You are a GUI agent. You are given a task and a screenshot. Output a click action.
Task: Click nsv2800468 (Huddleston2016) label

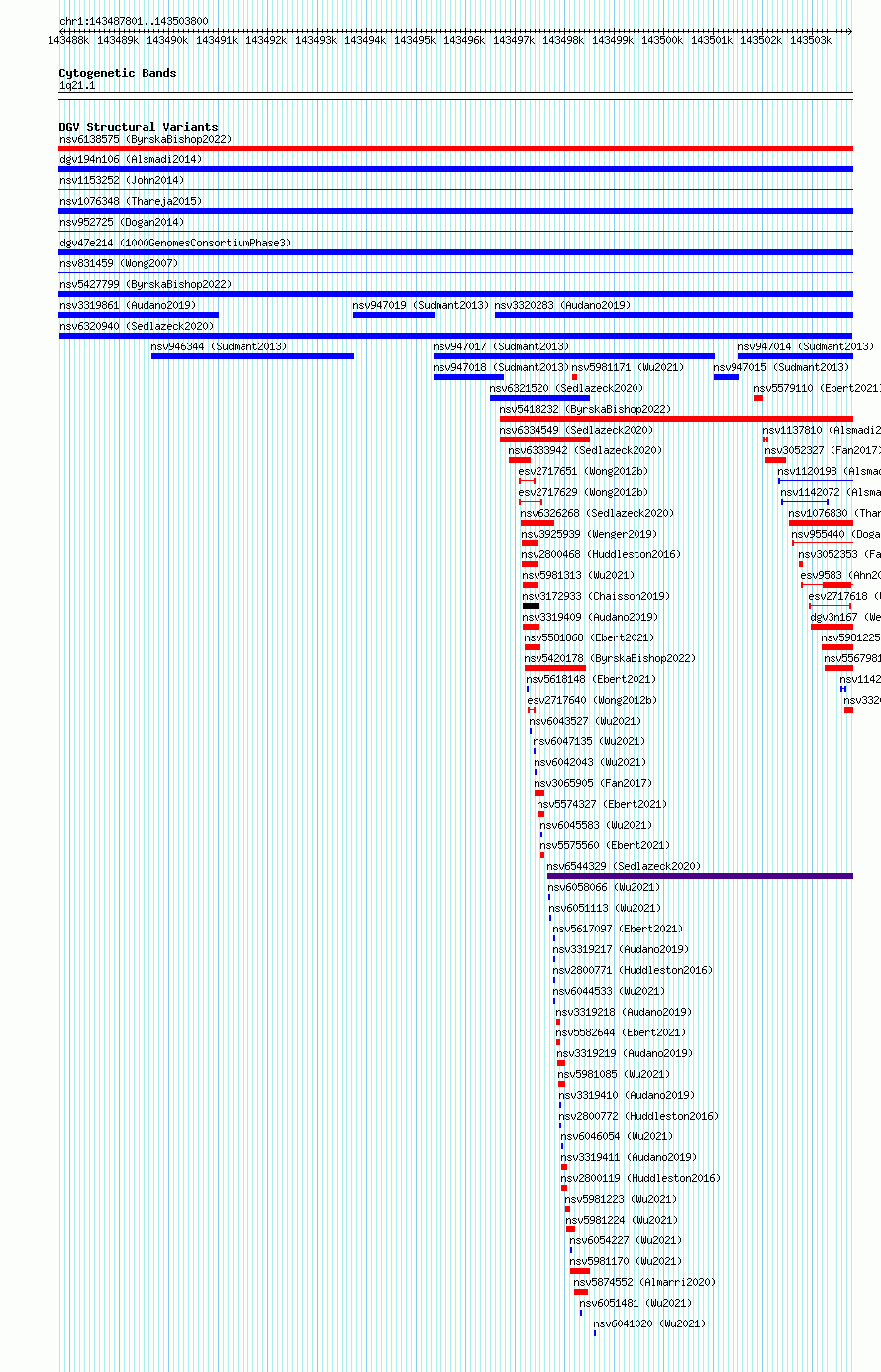602,554
